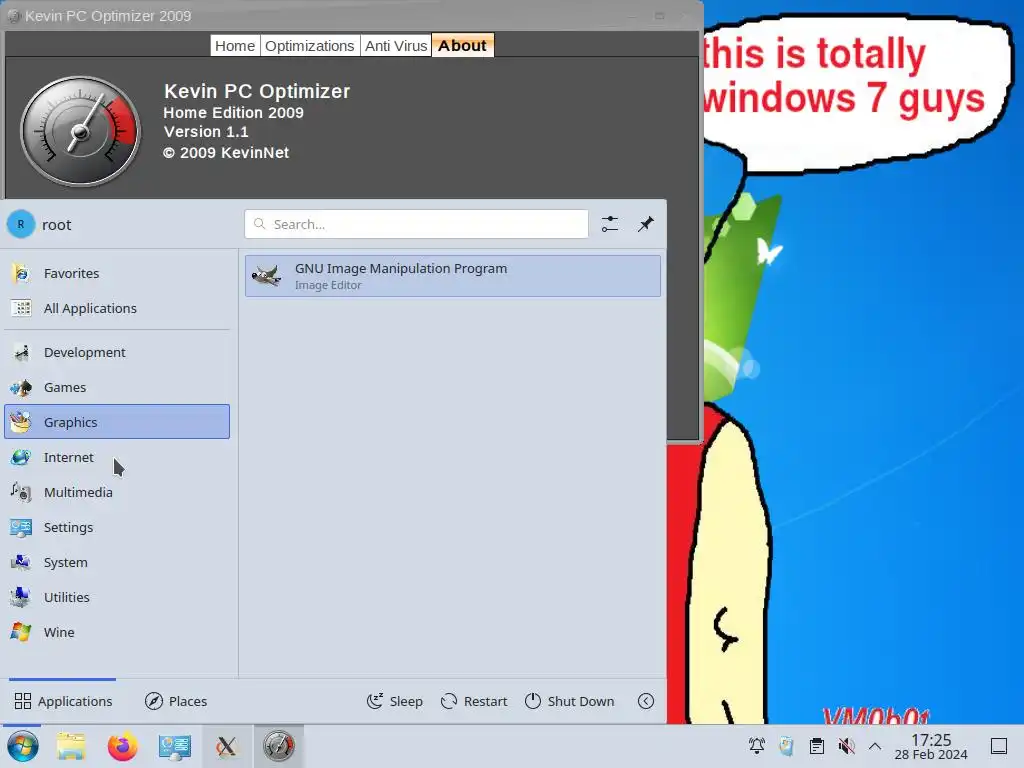Click the X application taskbar icon

227,746
